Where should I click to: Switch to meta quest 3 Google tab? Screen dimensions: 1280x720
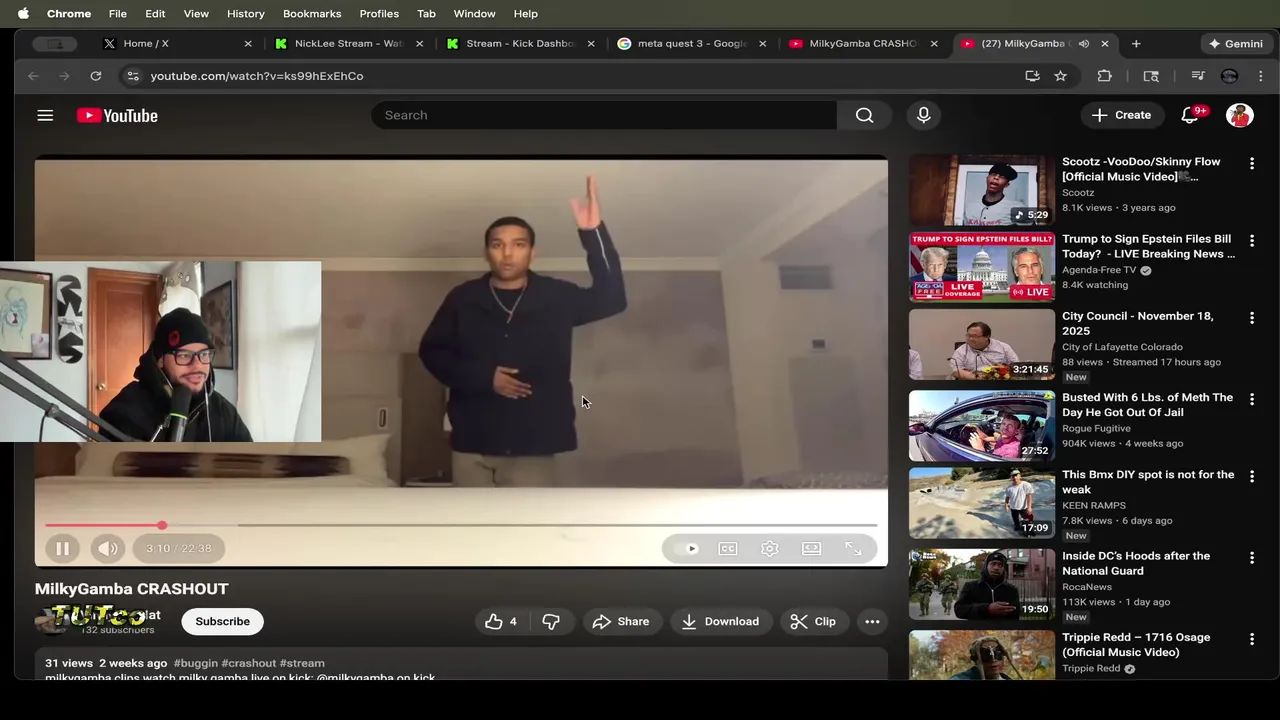[692, 44]
